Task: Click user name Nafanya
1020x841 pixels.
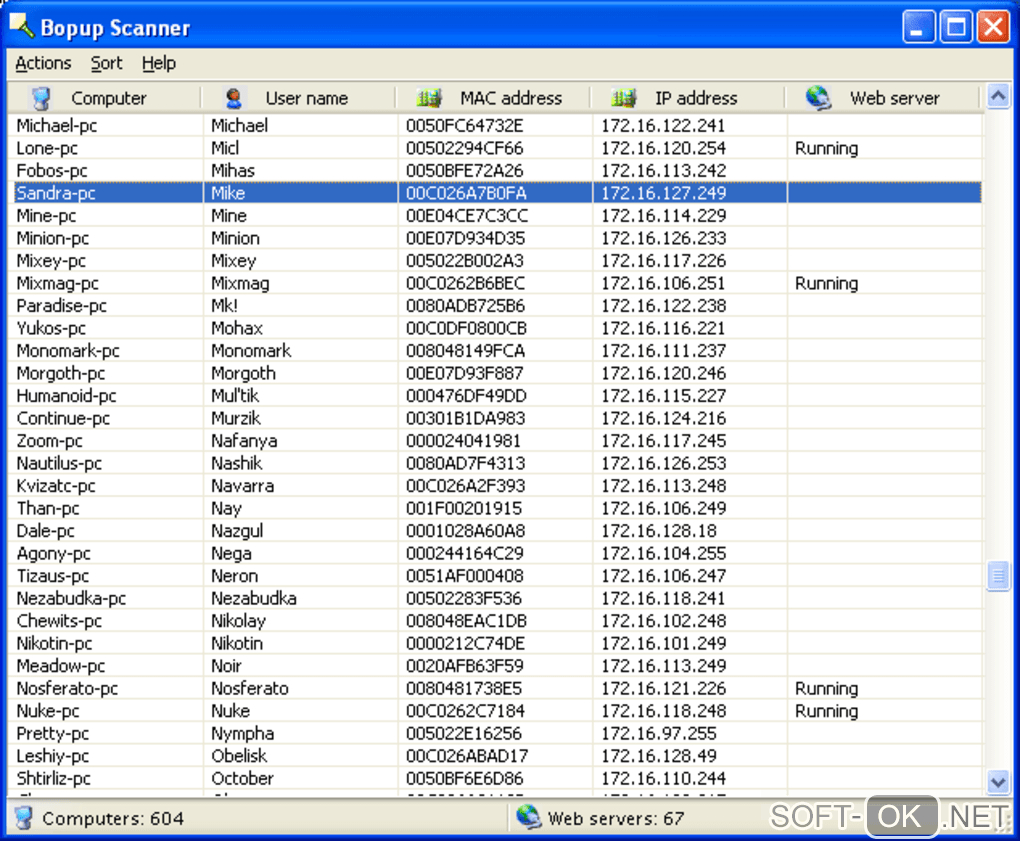Action: (x=244, y=441)
